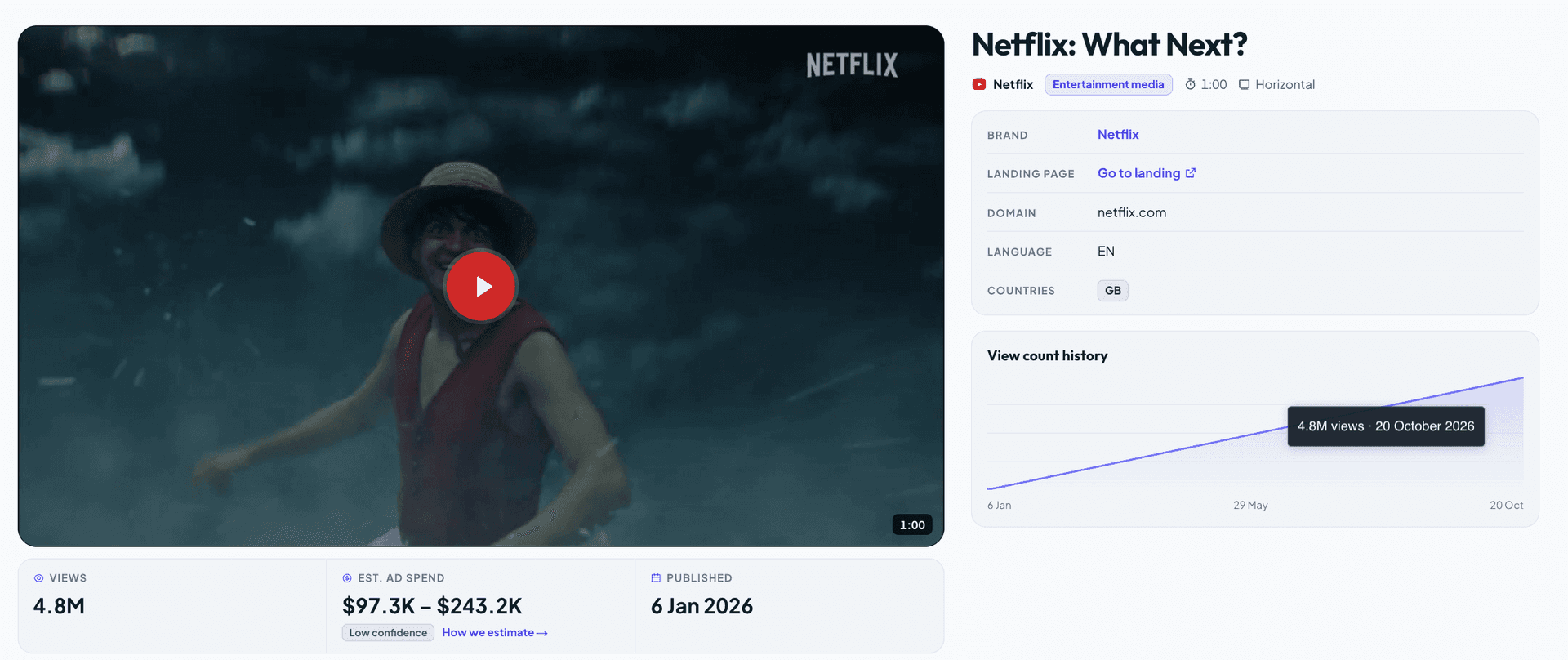The image size is (1568, 660).
Task: Click the 29 May axis label
Action: tap(1250, 506)
